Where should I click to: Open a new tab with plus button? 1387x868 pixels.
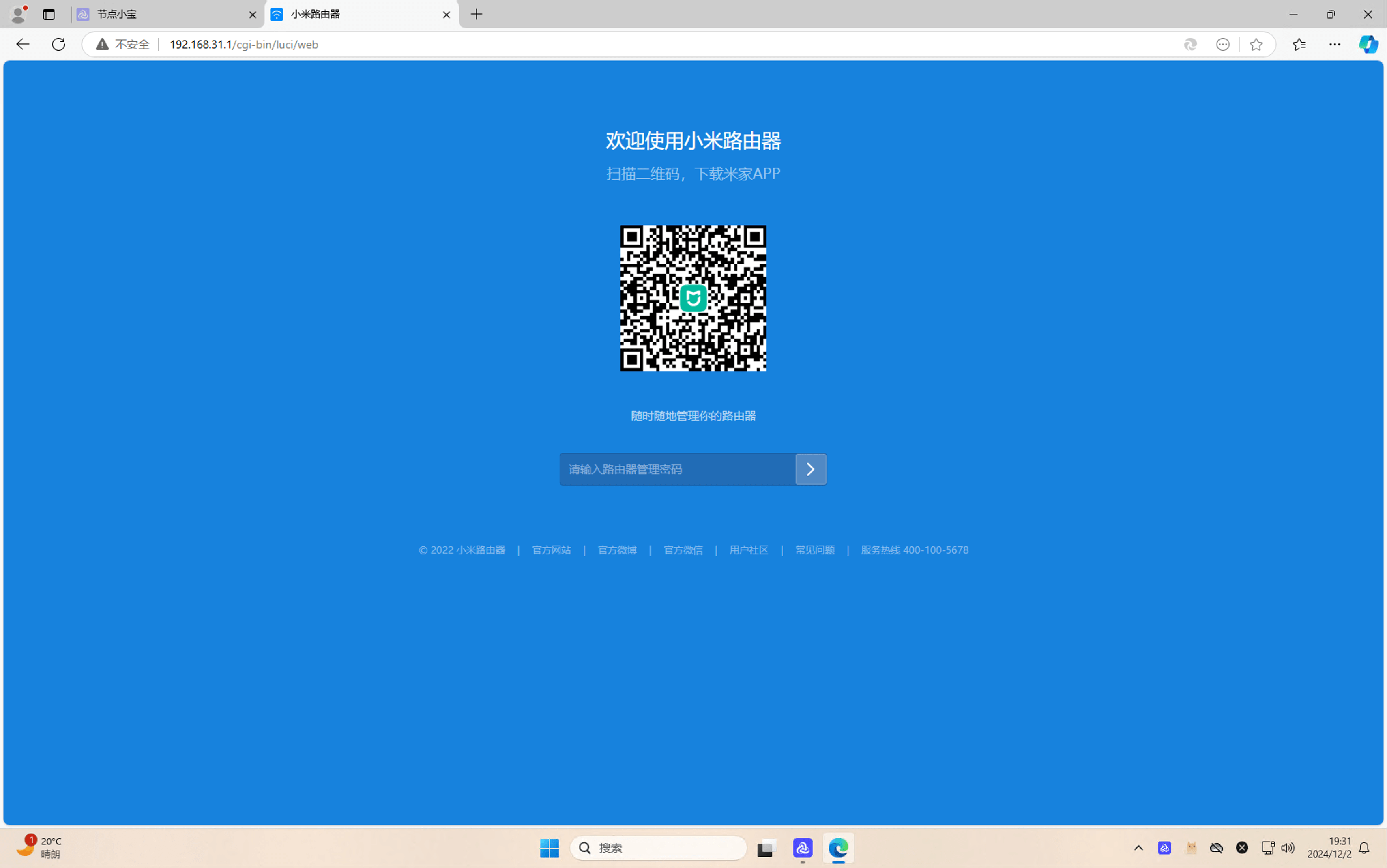[476, 14]
